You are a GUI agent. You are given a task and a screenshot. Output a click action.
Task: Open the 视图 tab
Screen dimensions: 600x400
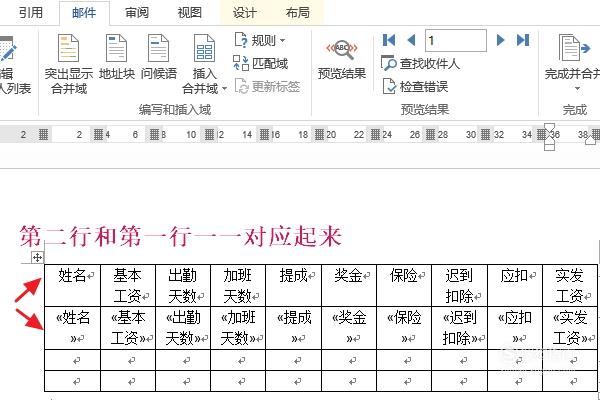[x=189, y=13]
